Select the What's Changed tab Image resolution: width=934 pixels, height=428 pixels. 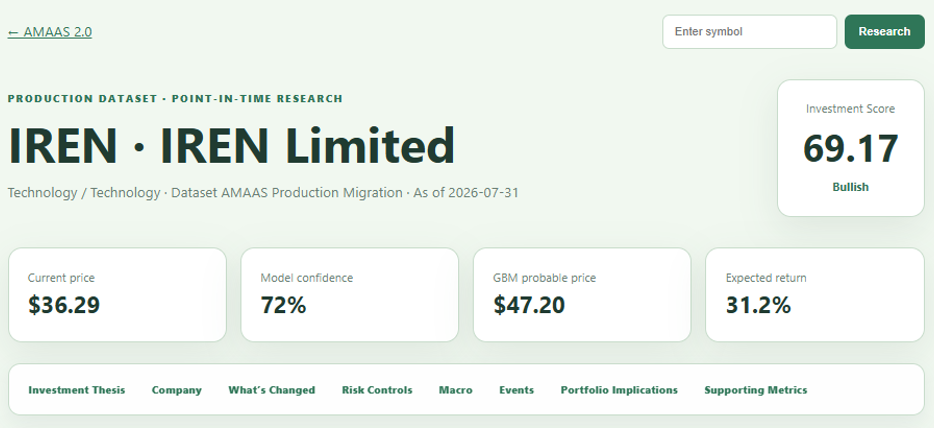(x=272, y=390)
